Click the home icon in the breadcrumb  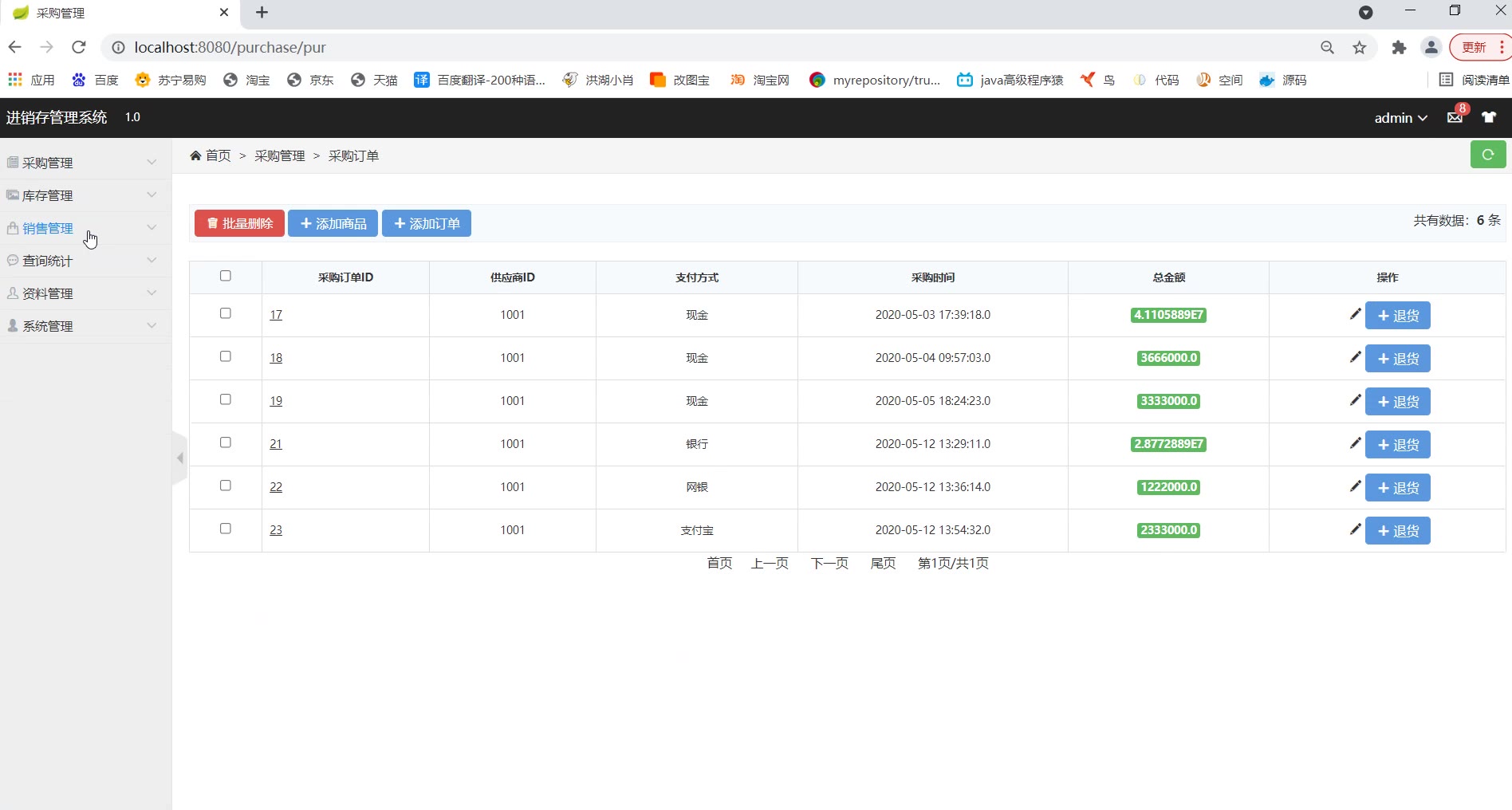coord(195,155)
